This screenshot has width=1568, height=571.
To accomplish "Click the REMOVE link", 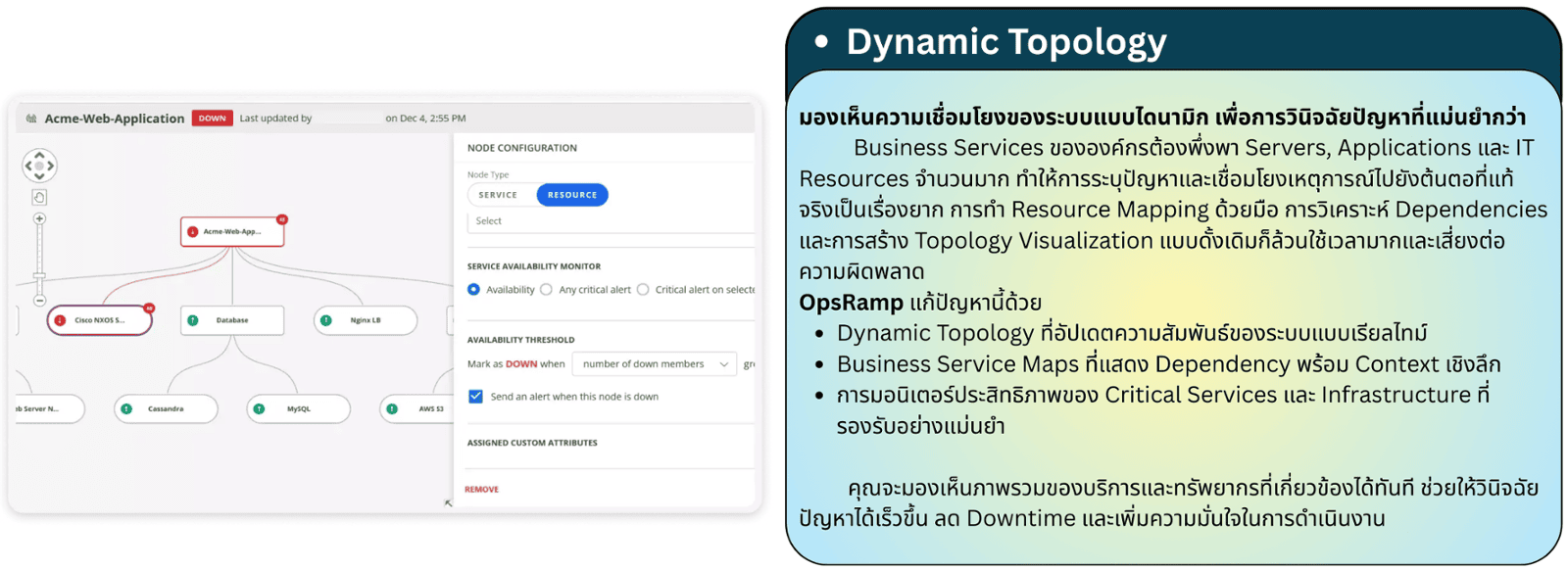I will click(x=481, y=489).
